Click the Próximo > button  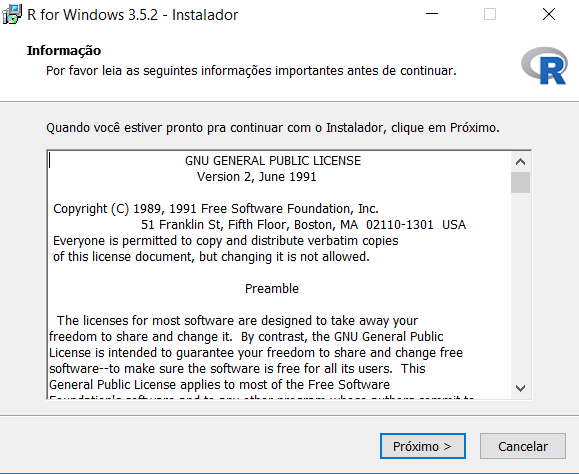point(423,446)
